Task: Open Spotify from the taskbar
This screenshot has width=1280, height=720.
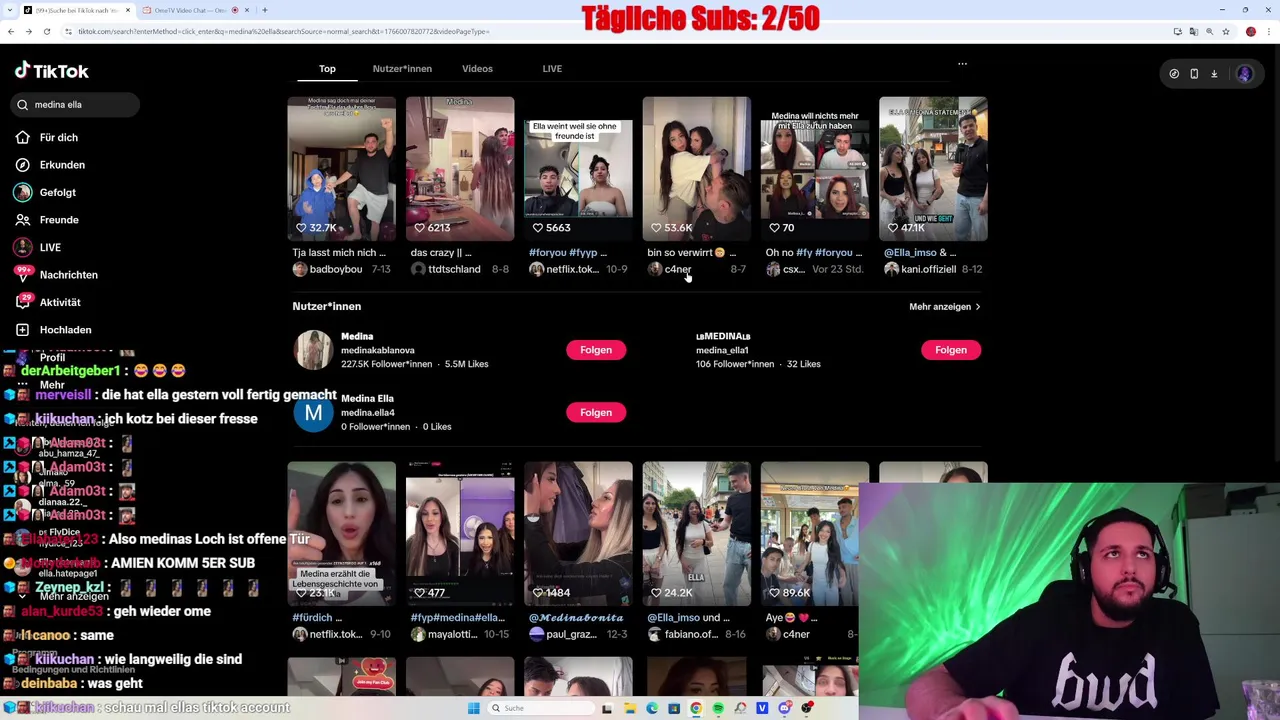Action: coord(718,708)
